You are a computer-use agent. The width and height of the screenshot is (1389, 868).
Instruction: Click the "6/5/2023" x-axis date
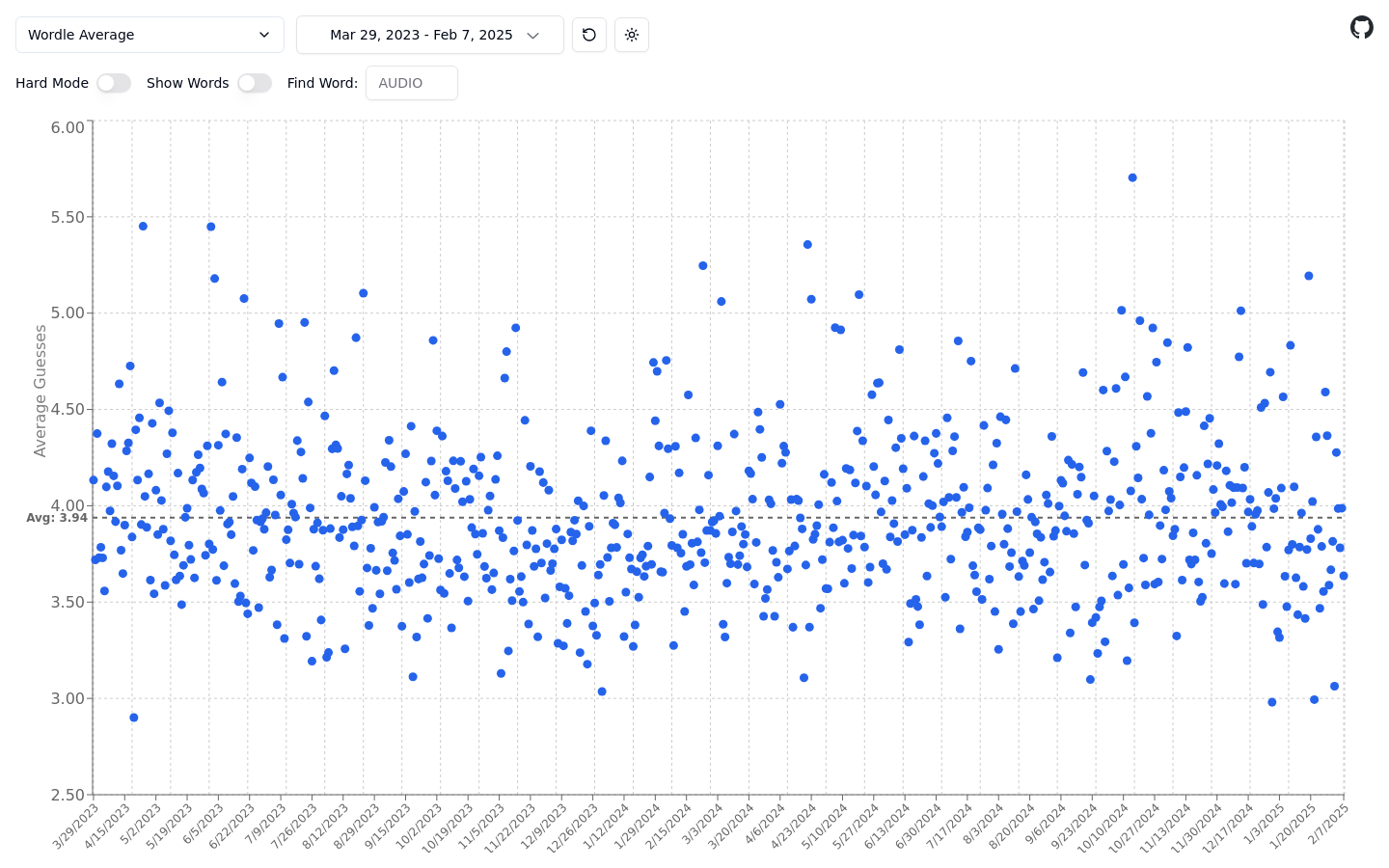(x=204, y=825)
